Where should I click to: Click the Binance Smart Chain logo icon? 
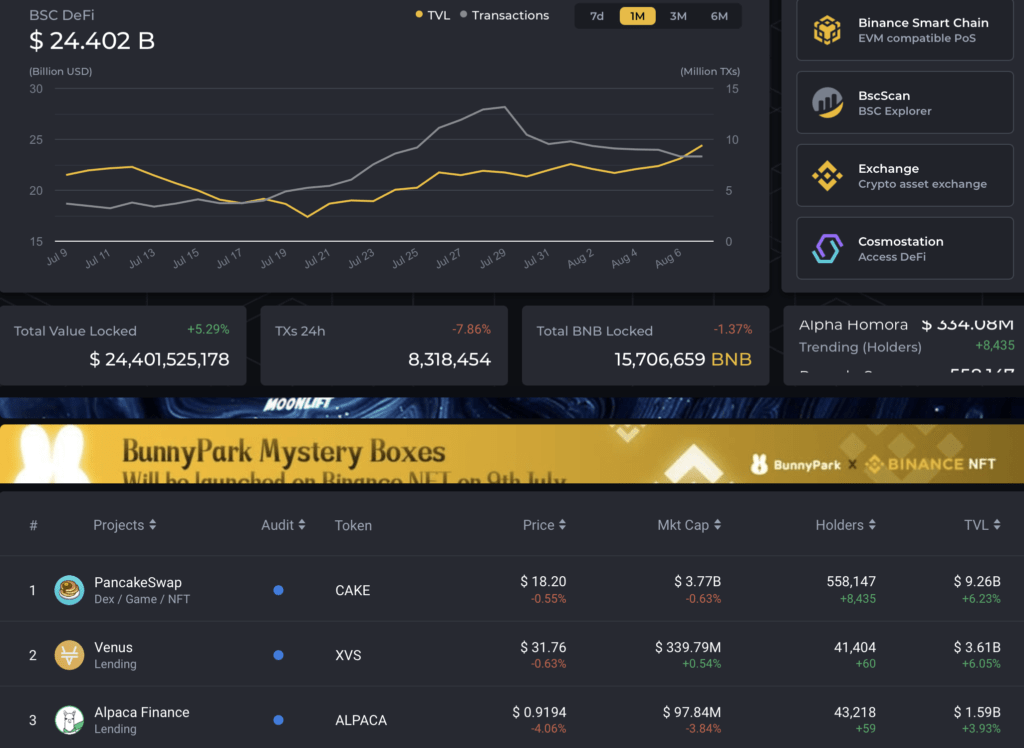click(x=826, y=29)
